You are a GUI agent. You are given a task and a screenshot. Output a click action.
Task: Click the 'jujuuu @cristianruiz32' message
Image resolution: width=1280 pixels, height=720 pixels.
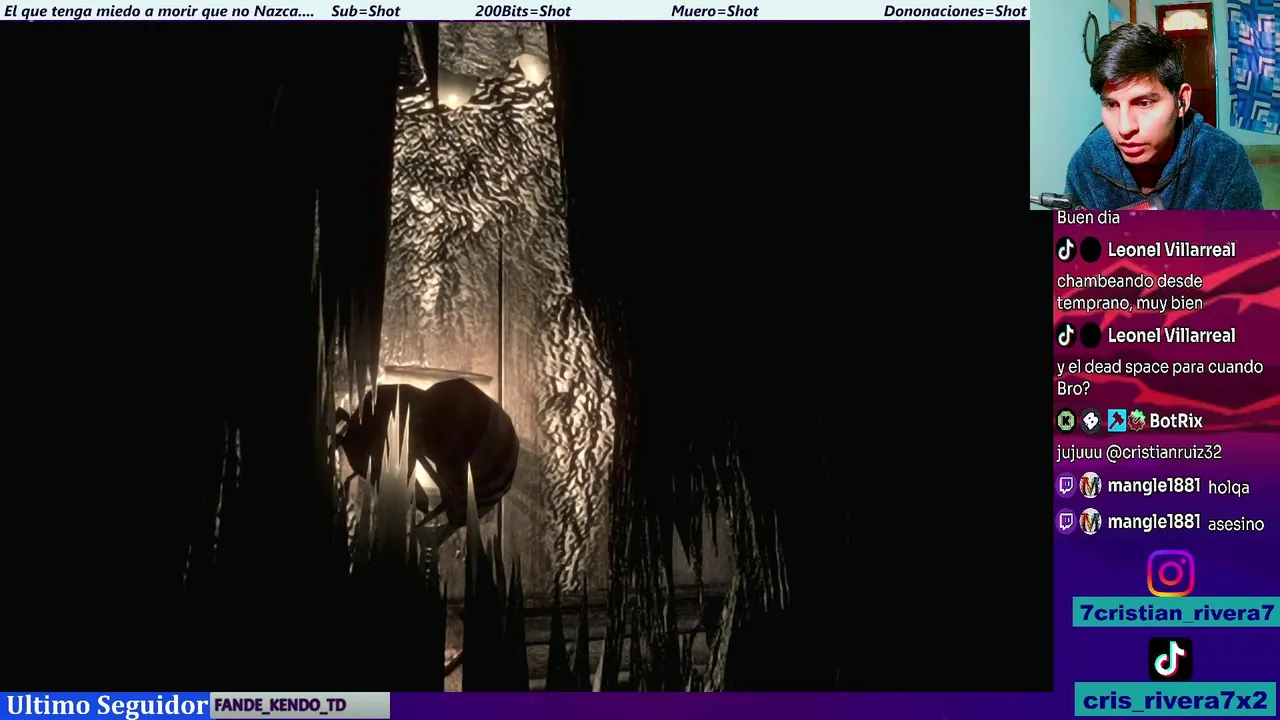(x=1139, y=453)
